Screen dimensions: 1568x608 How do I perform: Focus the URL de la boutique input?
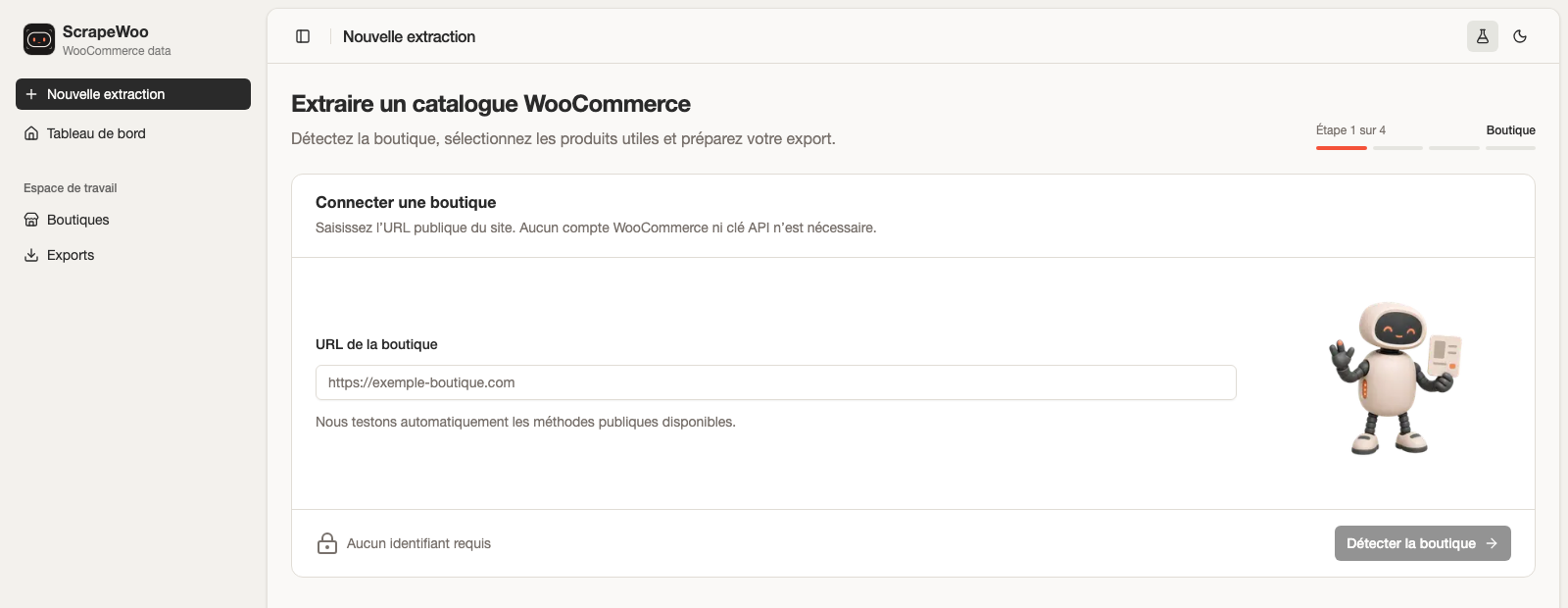coord(776,382)
